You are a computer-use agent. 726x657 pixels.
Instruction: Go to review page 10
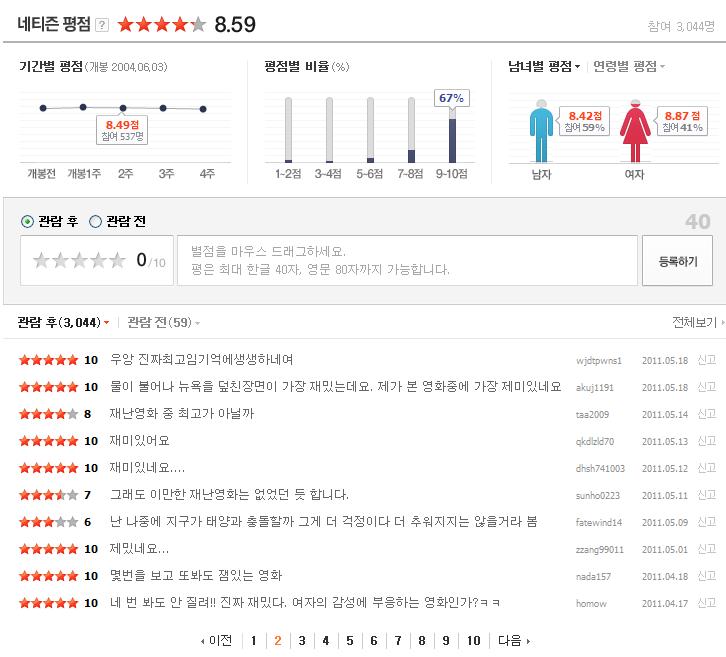pyautogui.click(x=473, y=640)
